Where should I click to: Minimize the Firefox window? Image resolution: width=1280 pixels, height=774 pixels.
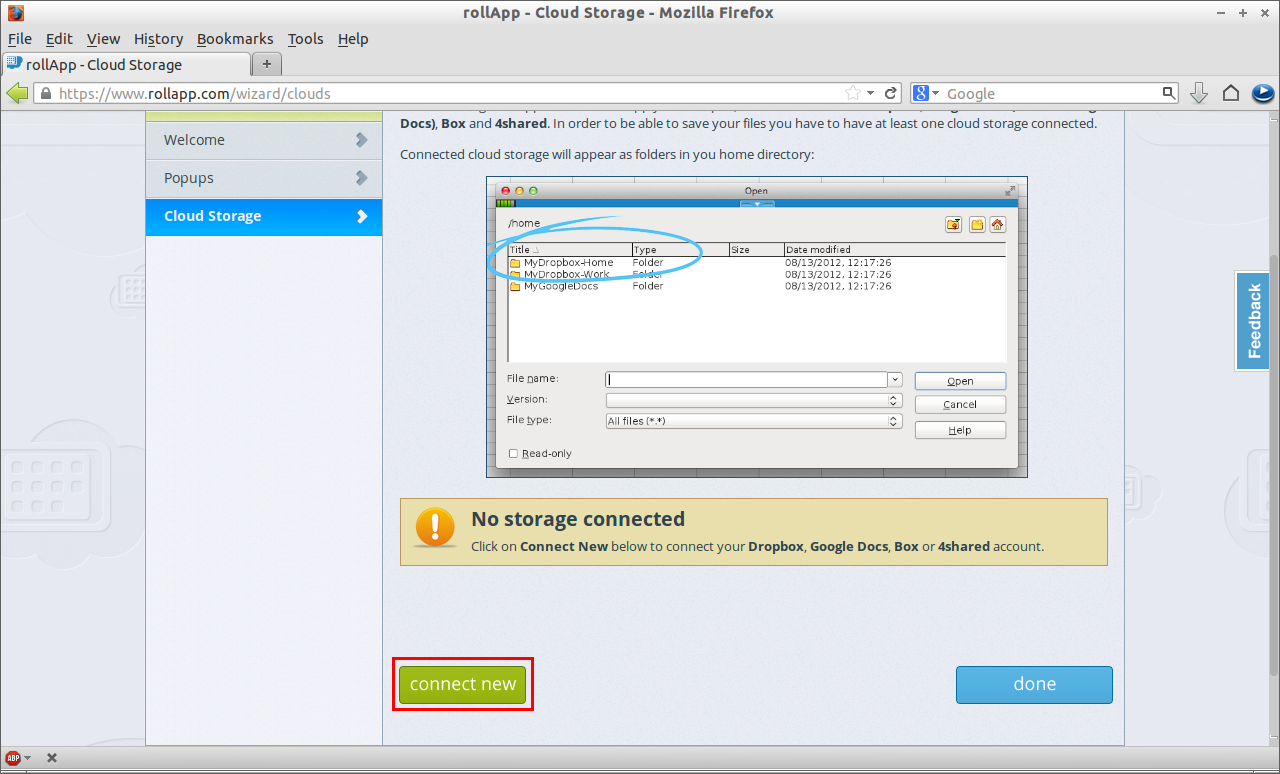click(1223, 13)
